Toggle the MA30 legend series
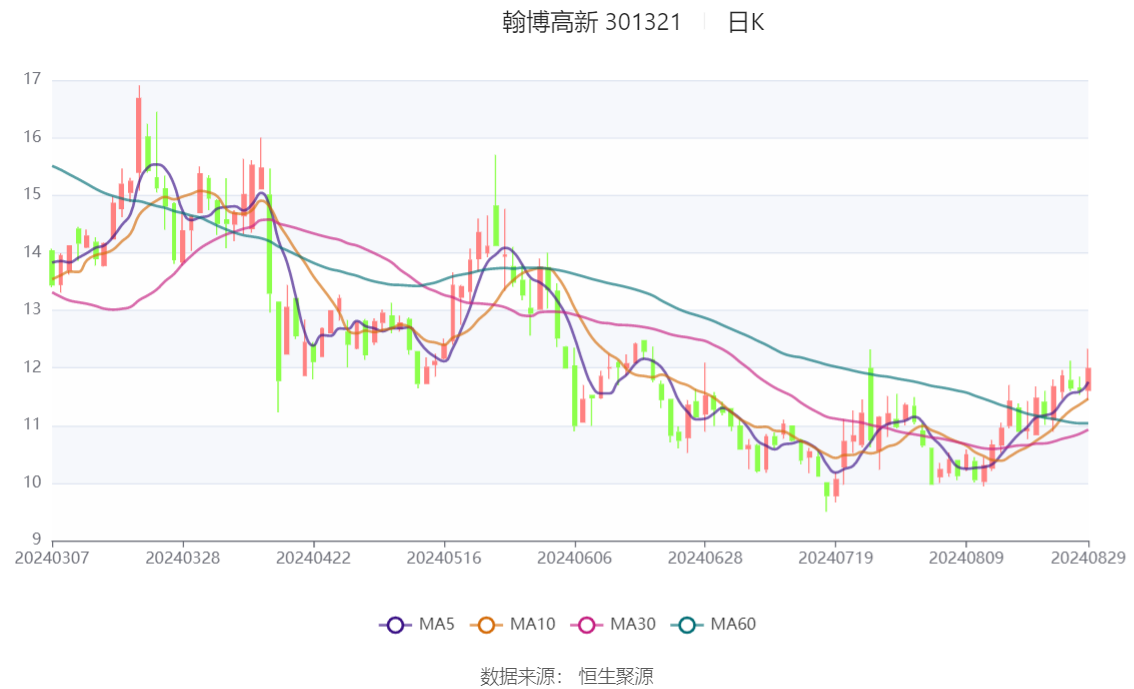Screen dimensions: 1134x689 click(613, 625)
